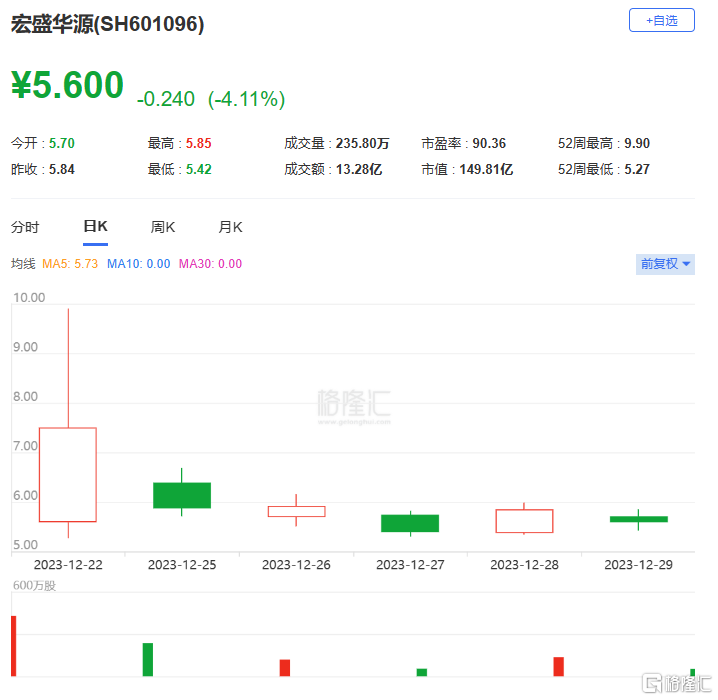
Task: Select the 2023-12-22 red candlestick
Action: click(68, 474)
